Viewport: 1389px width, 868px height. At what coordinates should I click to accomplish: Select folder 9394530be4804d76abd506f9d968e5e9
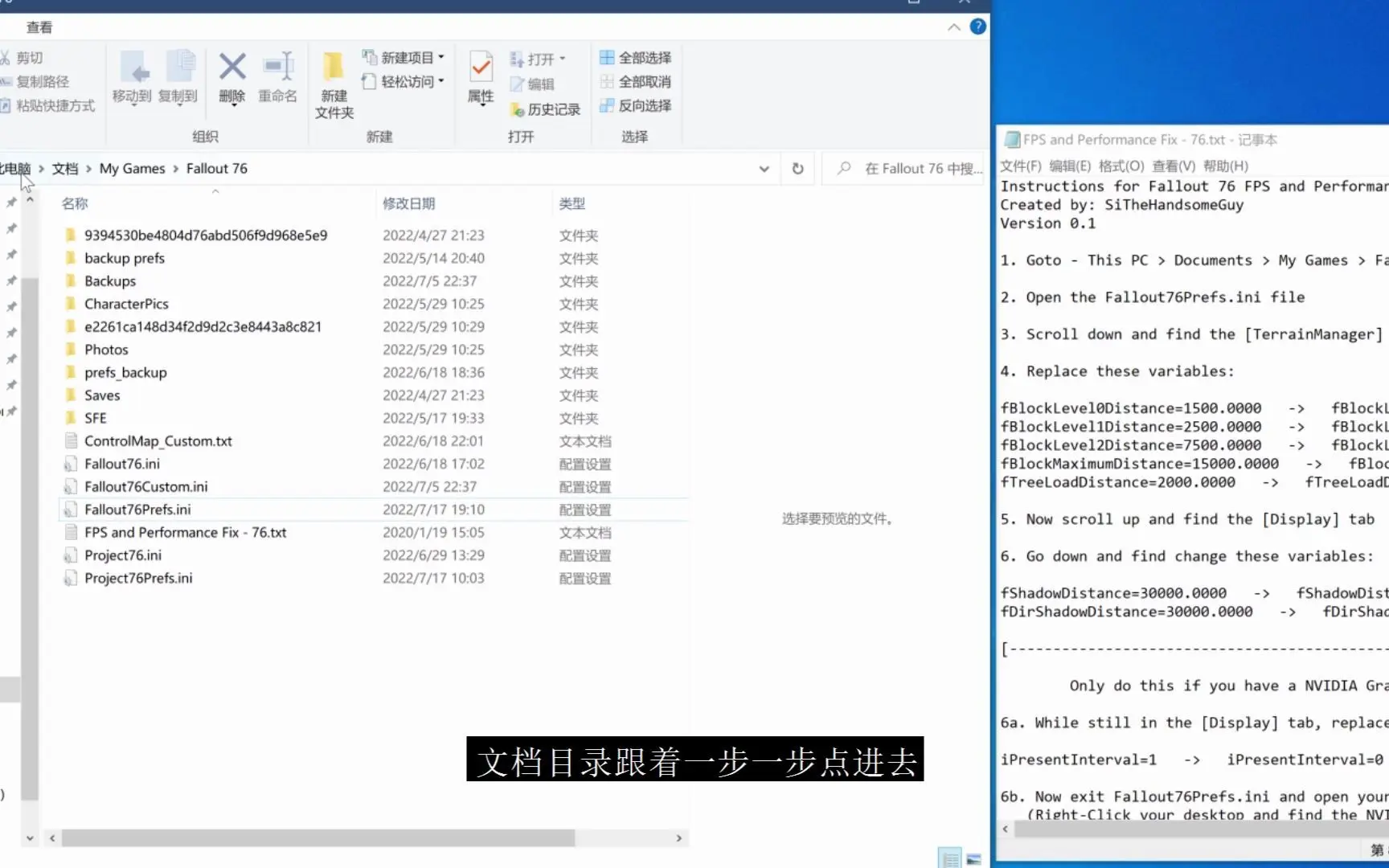[206, 235]
